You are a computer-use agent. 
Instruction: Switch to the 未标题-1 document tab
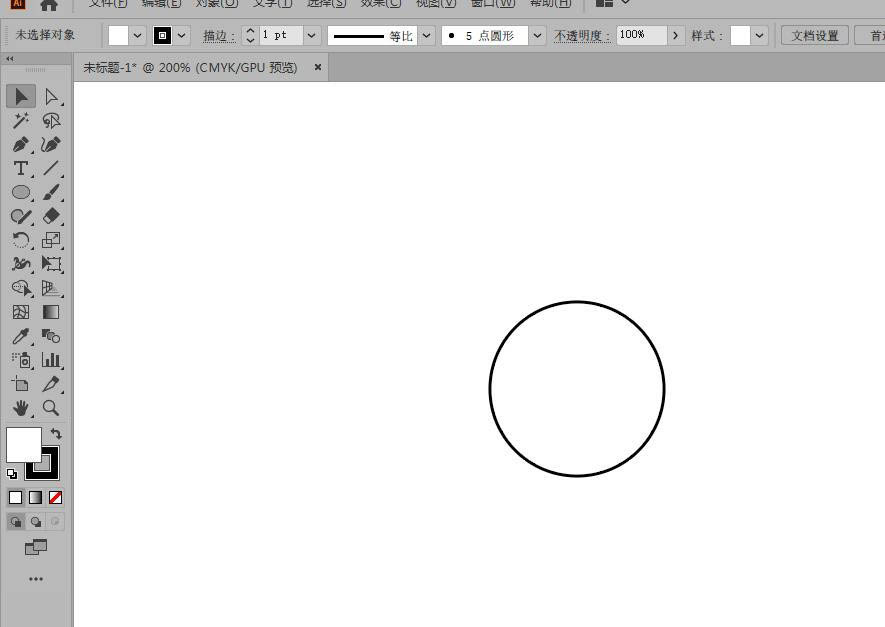pos(190,68)
